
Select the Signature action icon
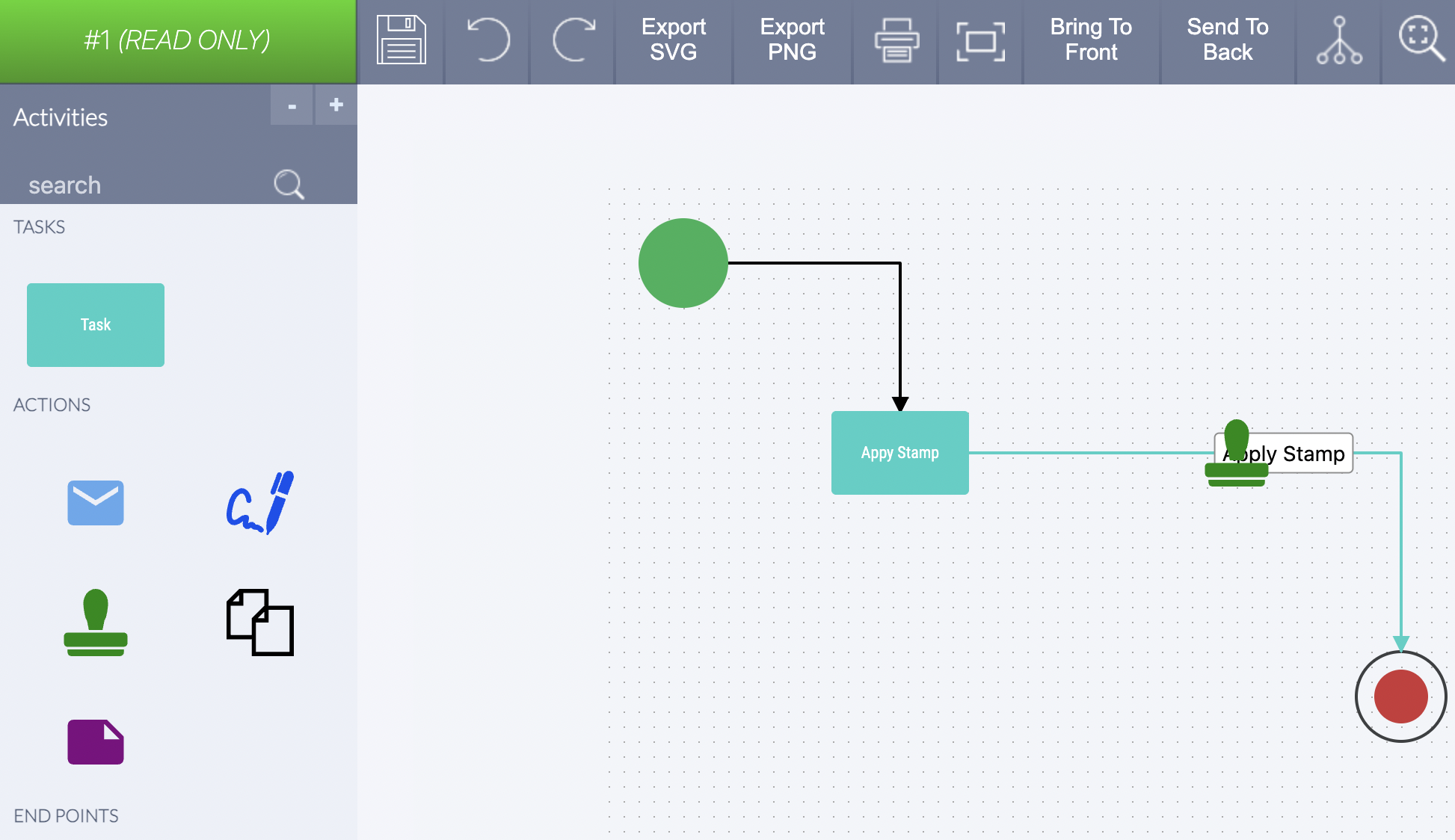(x=259, y=502)
